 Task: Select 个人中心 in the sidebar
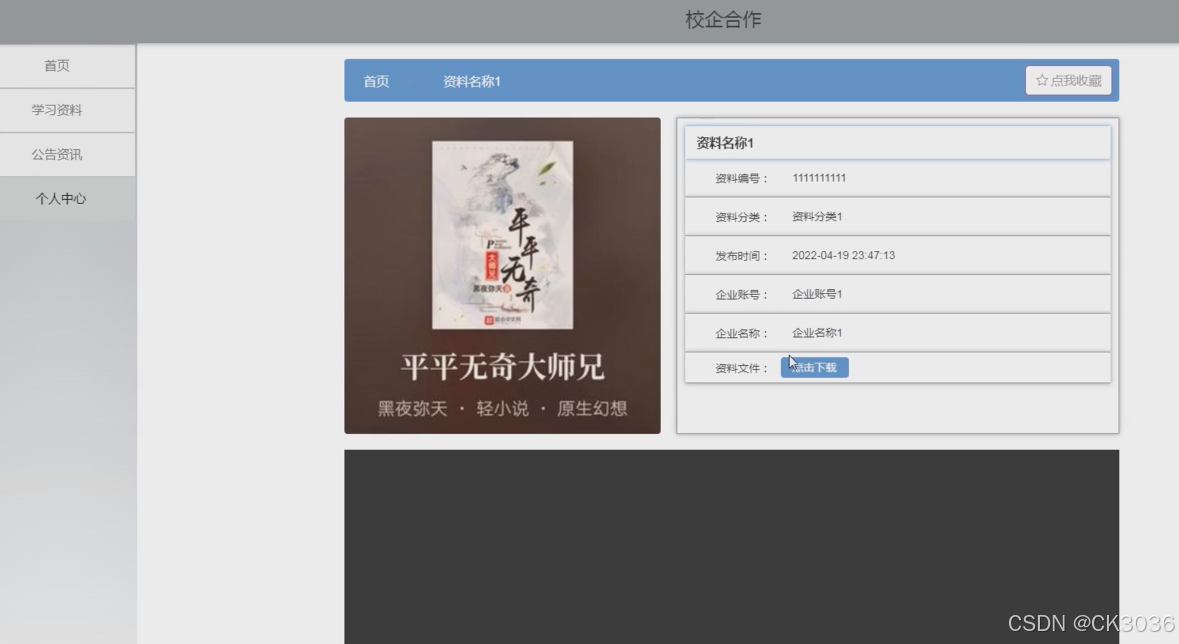coord(68,199)
